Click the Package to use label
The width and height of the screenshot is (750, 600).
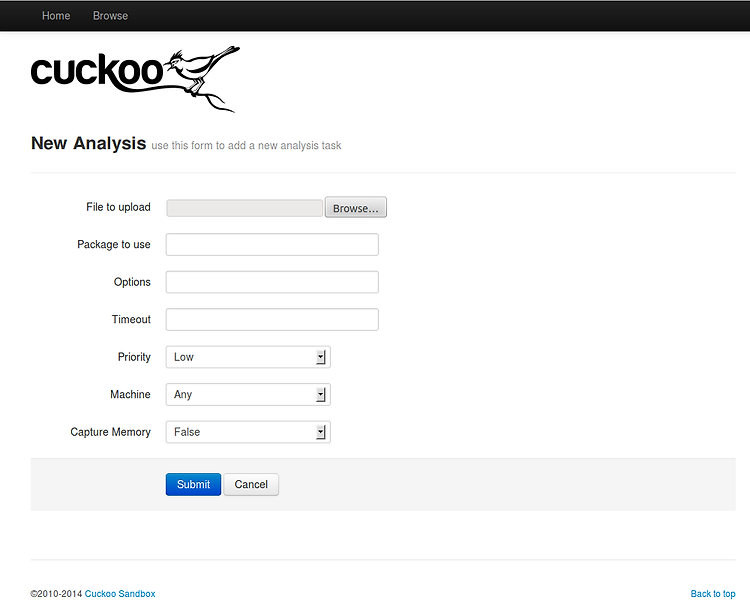click(x=114, y=244)
